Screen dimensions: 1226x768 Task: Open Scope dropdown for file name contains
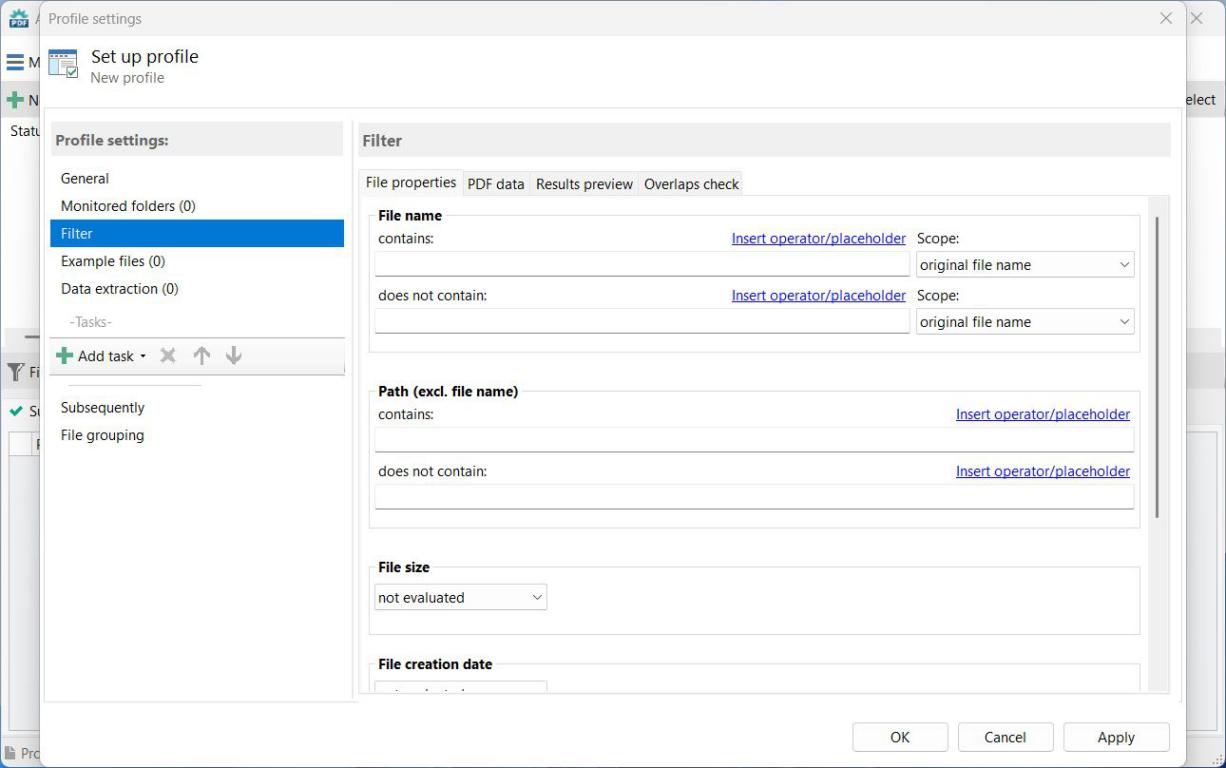(1025, 265)
